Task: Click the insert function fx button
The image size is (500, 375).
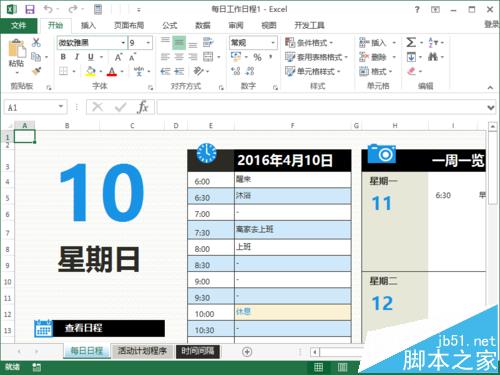Action: [x=143, y=107]
